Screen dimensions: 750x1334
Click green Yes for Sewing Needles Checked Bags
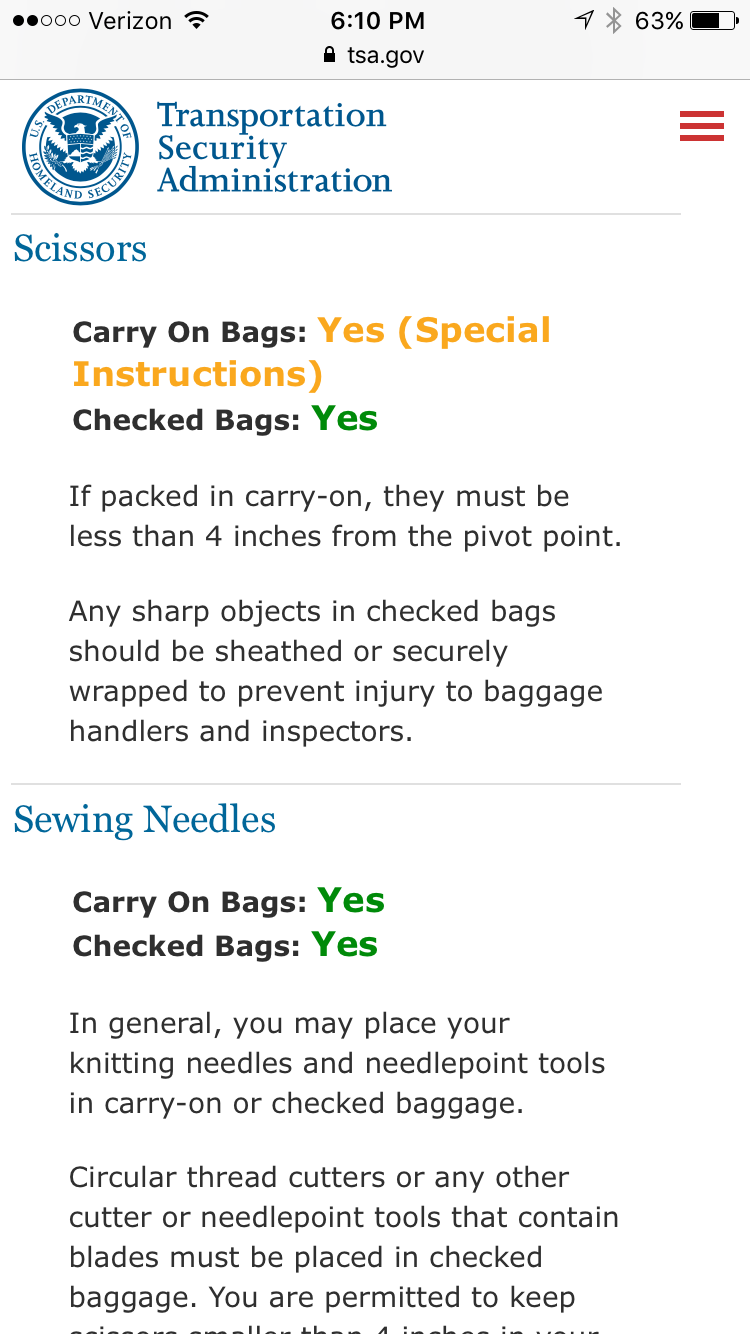344,944
